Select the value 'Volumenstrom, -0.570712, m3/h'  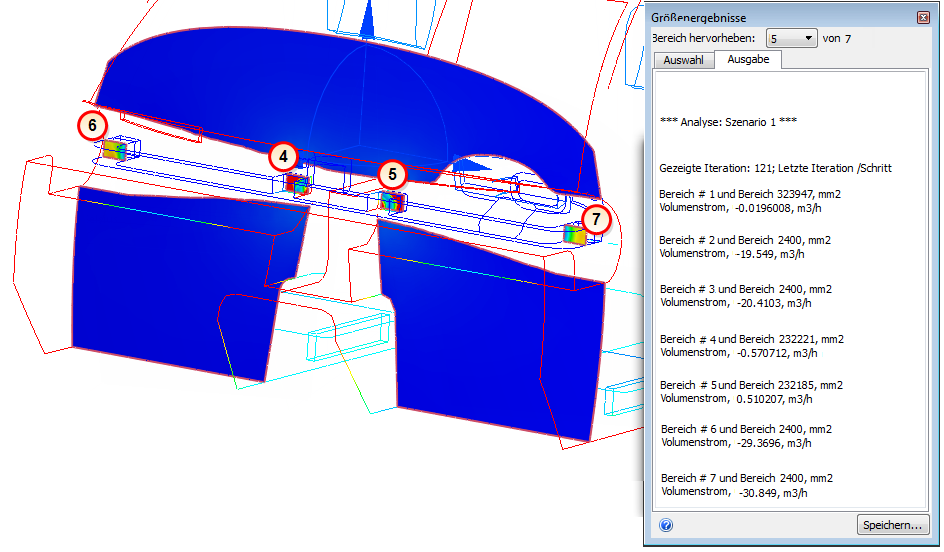[739, 353]
